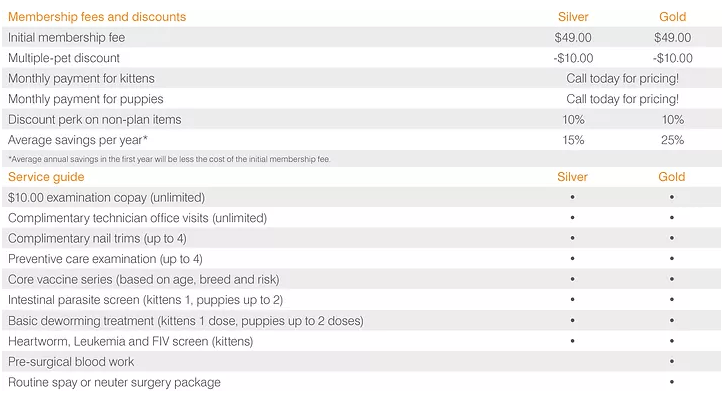Click the Service guide heading
The image size is (725, 399).
[x=46, y=177]
